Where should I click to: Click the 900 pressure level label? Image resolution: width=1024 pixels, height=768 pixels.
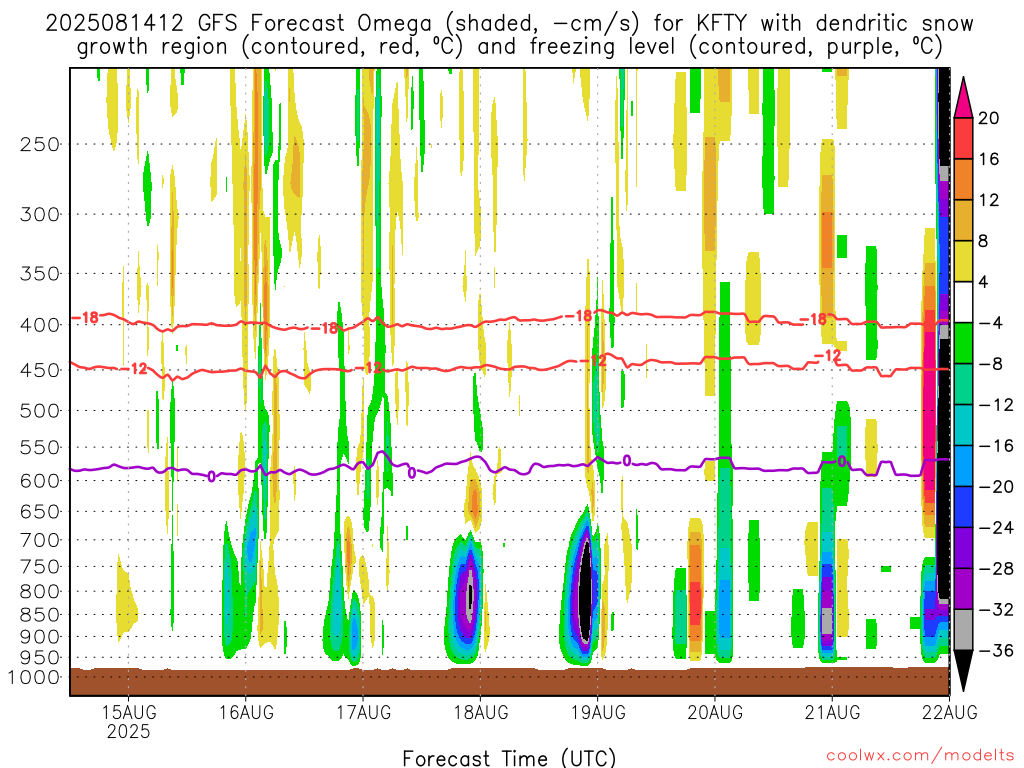40,637
